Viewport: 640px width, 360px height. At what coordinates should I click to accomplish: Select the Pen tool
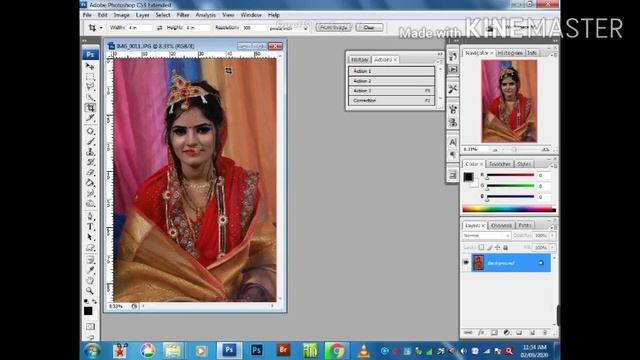coord(90,216)
